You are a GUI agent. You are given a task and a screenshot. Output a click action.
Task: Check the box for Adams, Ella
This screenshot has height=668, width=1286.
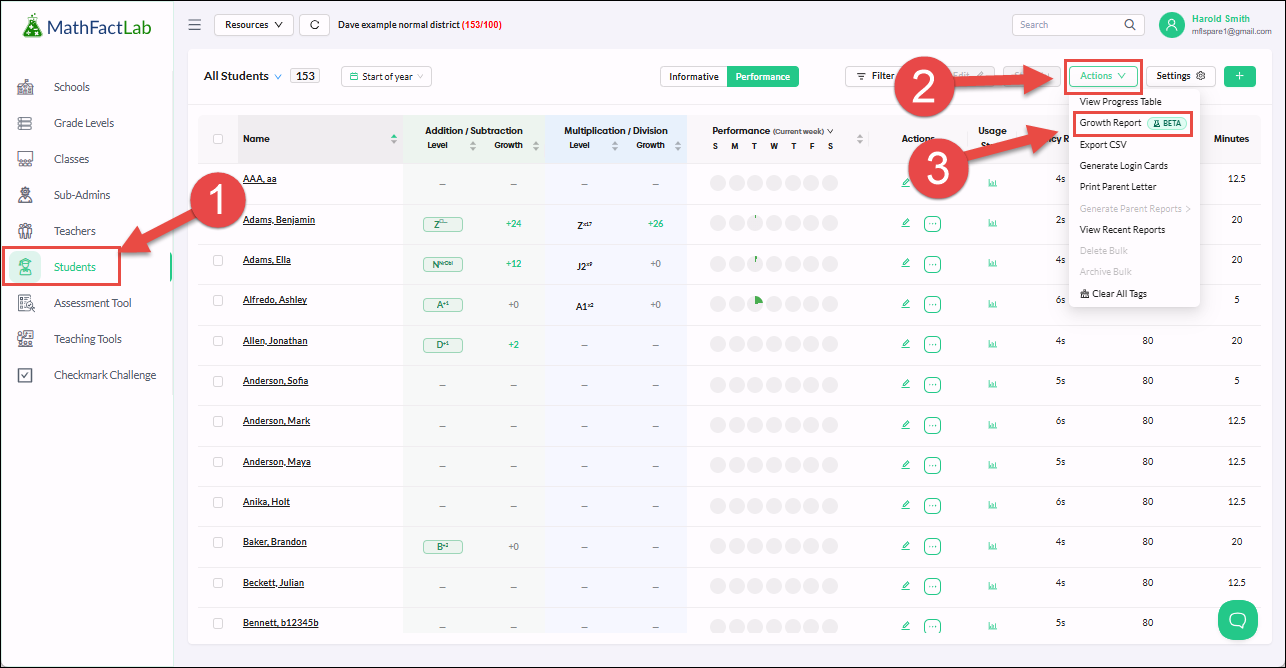(x=218, y=260)
